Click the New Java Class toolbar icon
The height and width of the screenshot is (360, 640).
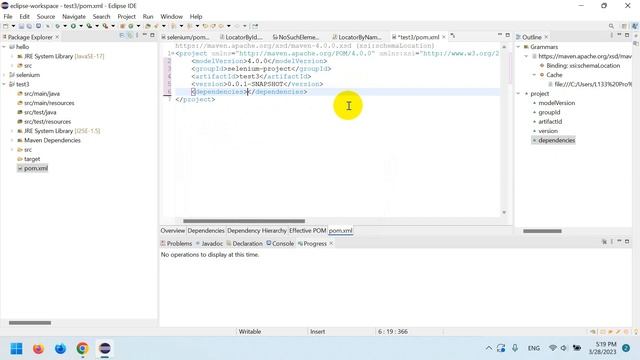[131, 26]
